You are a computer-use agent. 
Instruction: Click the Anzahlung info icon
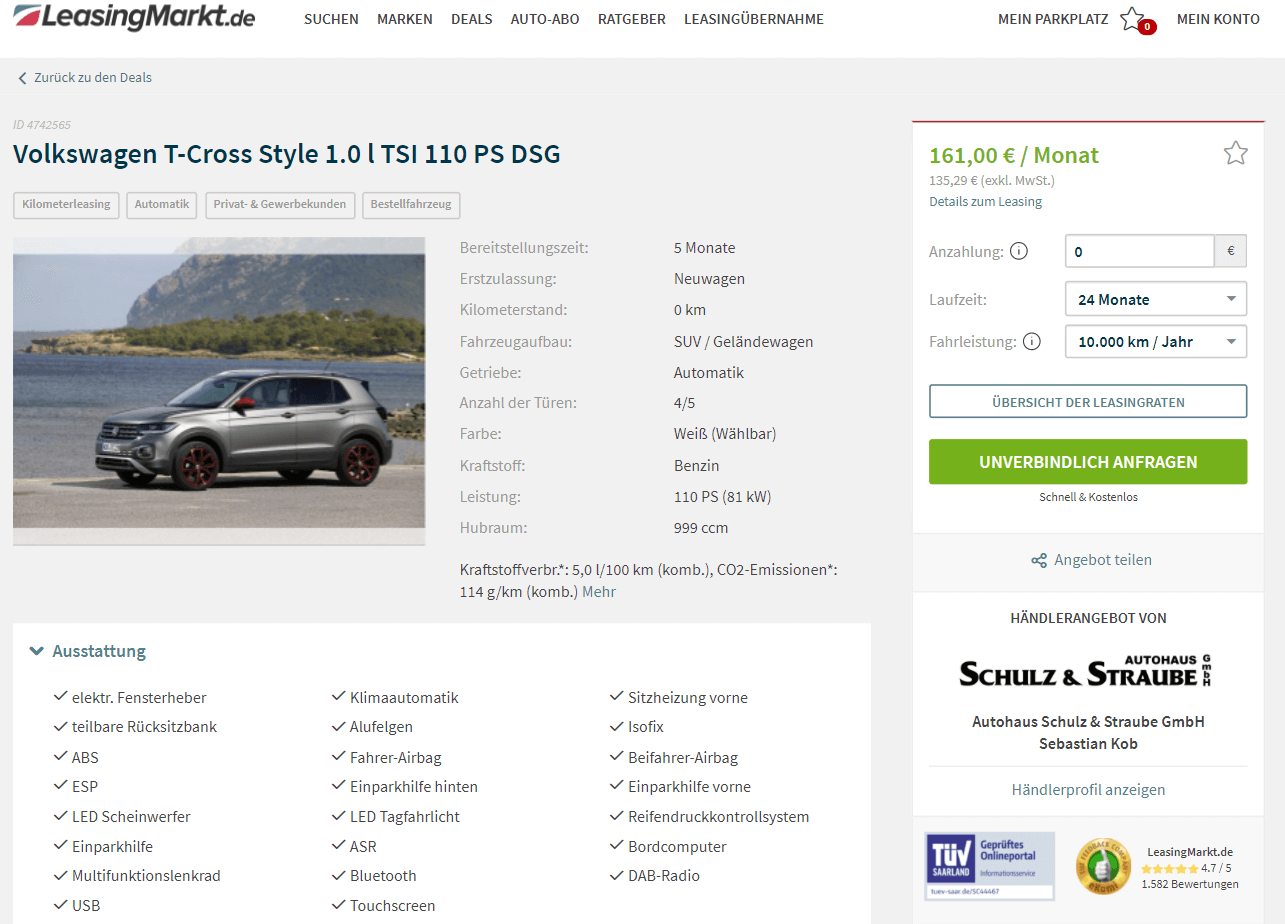click(1019, 252)
